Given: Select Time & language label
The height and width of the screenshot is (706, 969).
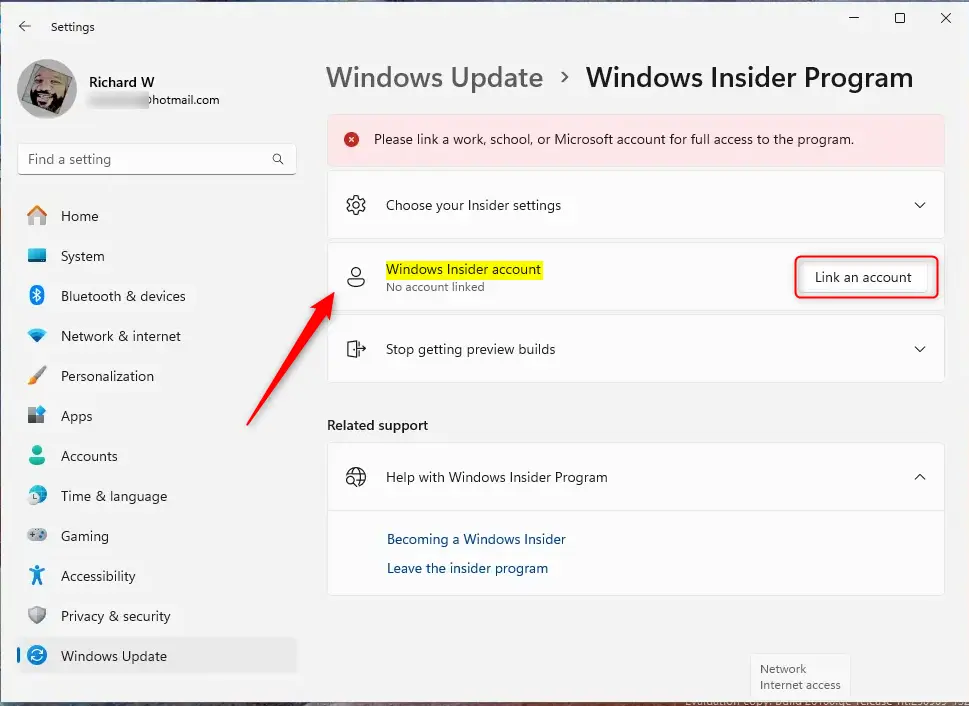Looking at the screenshot, I should (114, 496).
